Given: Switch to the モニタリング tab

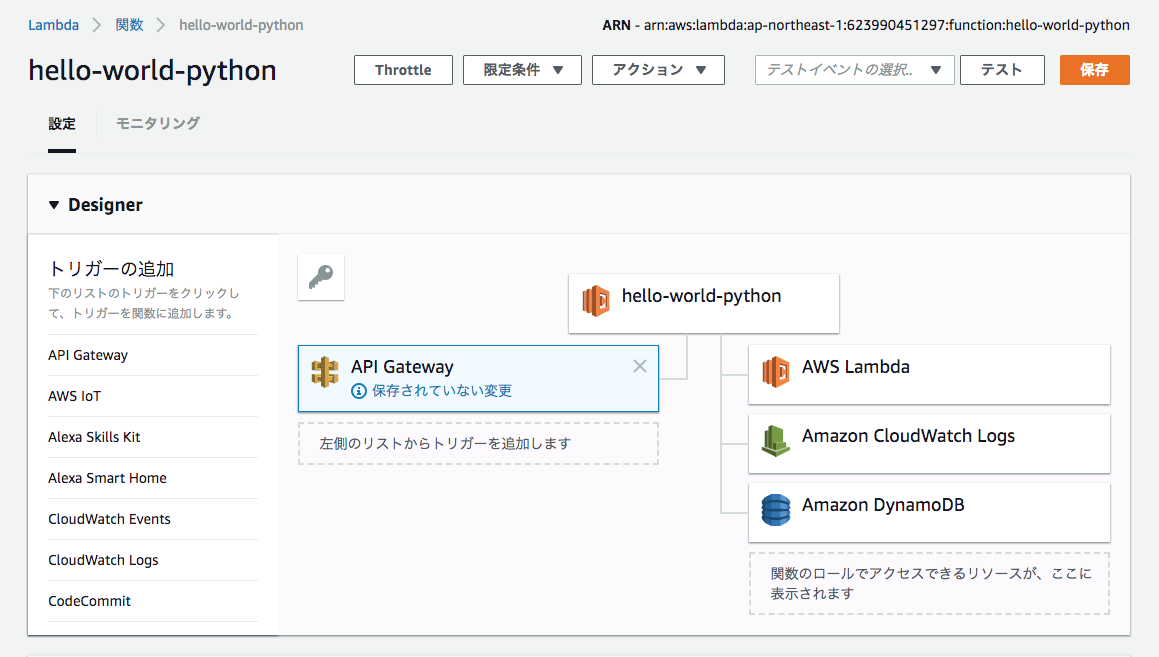Looking at the screenshot, I should 157,123.
